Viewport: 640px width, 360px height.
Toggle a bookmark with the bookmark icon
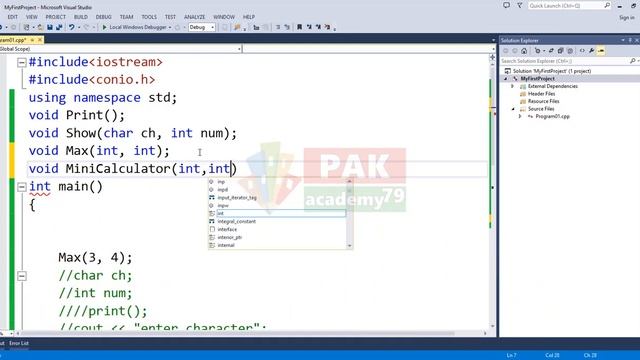pyautogui.click(x=299, y=27)
